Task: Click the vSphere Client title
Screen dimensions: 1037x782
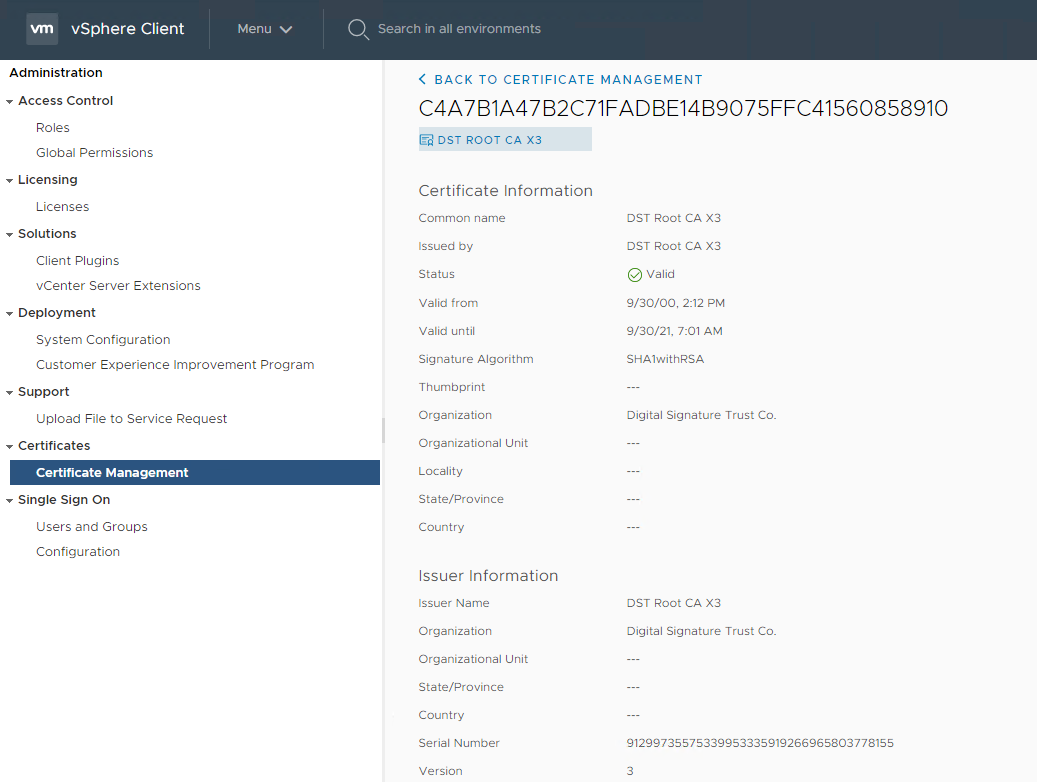Action: pyautogui.click(x=128, y=29)
